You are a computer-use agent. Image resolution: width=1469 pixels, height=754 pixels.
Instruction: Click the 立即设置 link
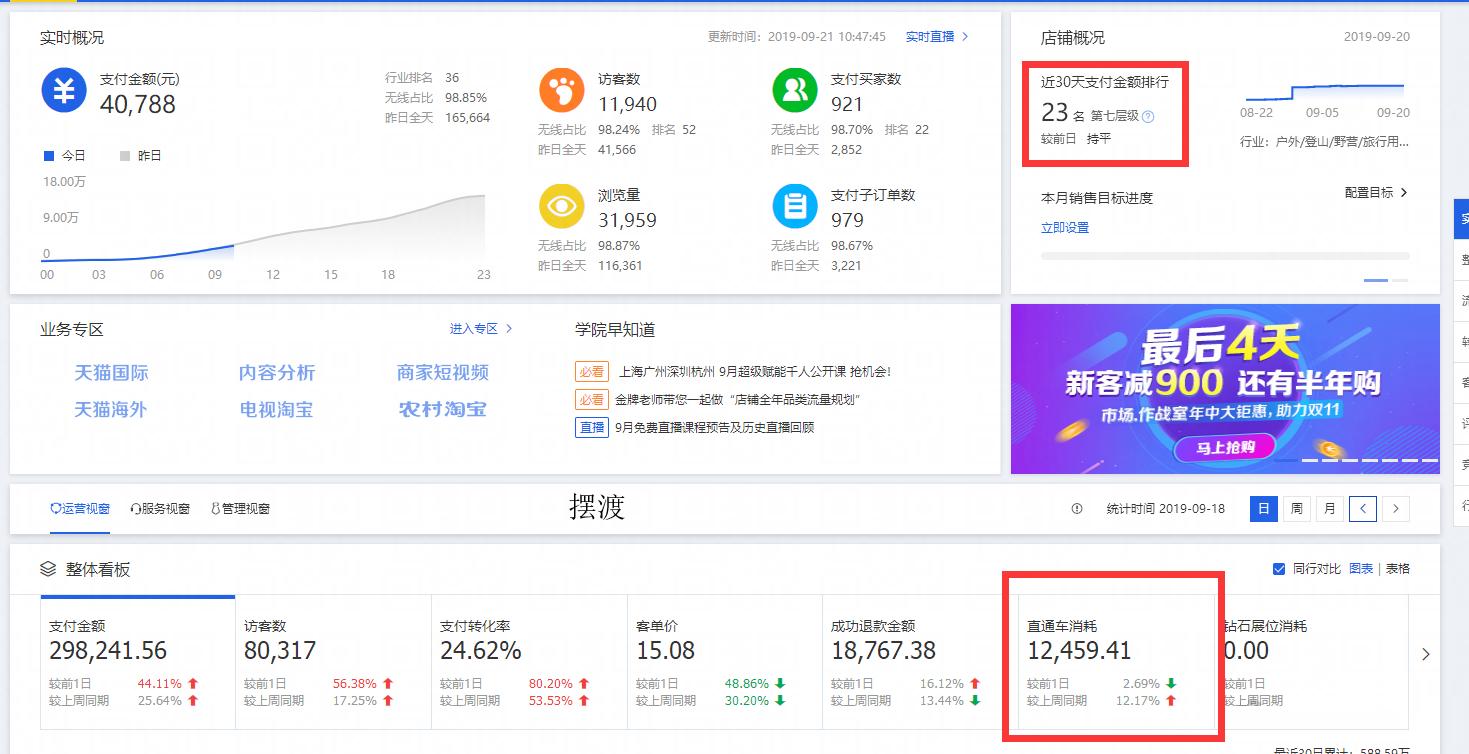pos(1066,227)
